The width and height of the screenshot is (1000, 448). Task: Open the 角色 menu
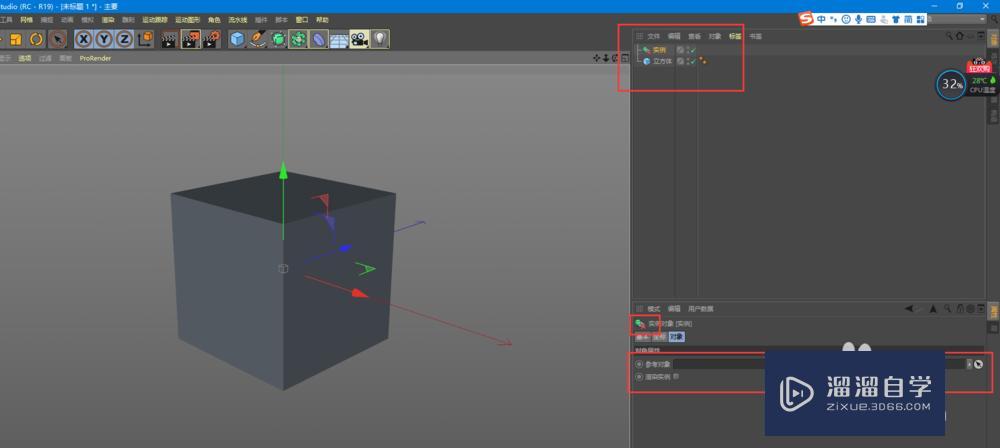tap(214, 20)
